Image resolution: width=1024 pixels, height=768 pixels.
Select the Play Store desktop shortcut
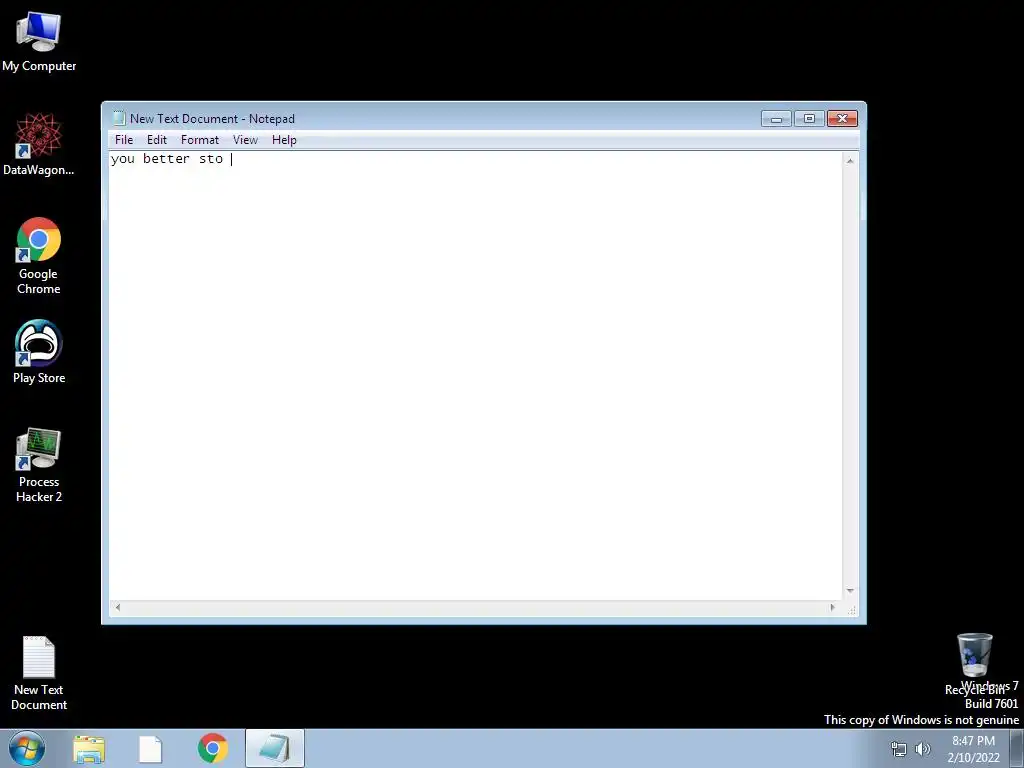pyautogui.click(x=39, y=352)
